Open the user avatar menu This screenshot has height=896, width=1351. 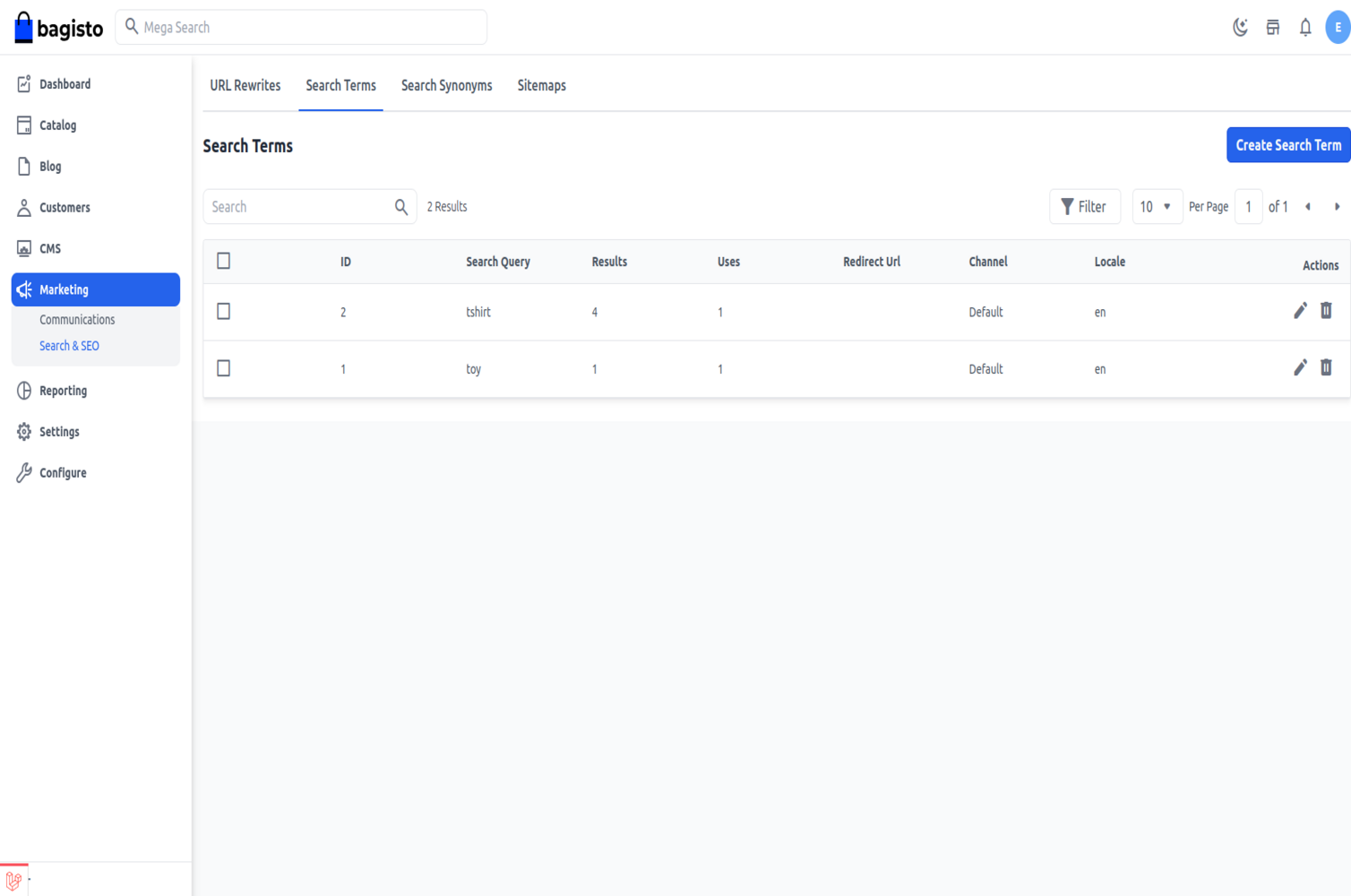1337,28
